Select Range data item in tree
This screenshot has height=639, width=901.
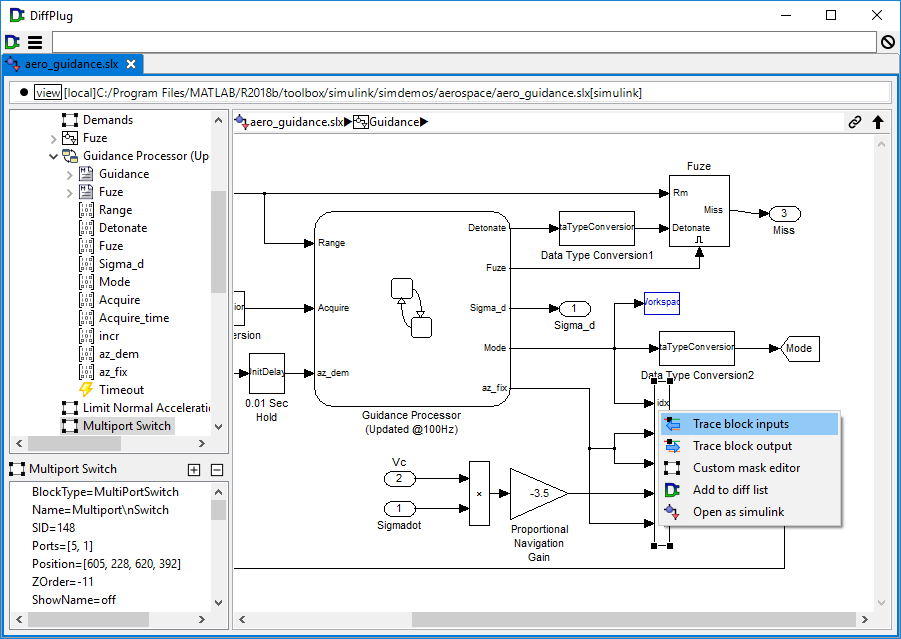(115, 210)
